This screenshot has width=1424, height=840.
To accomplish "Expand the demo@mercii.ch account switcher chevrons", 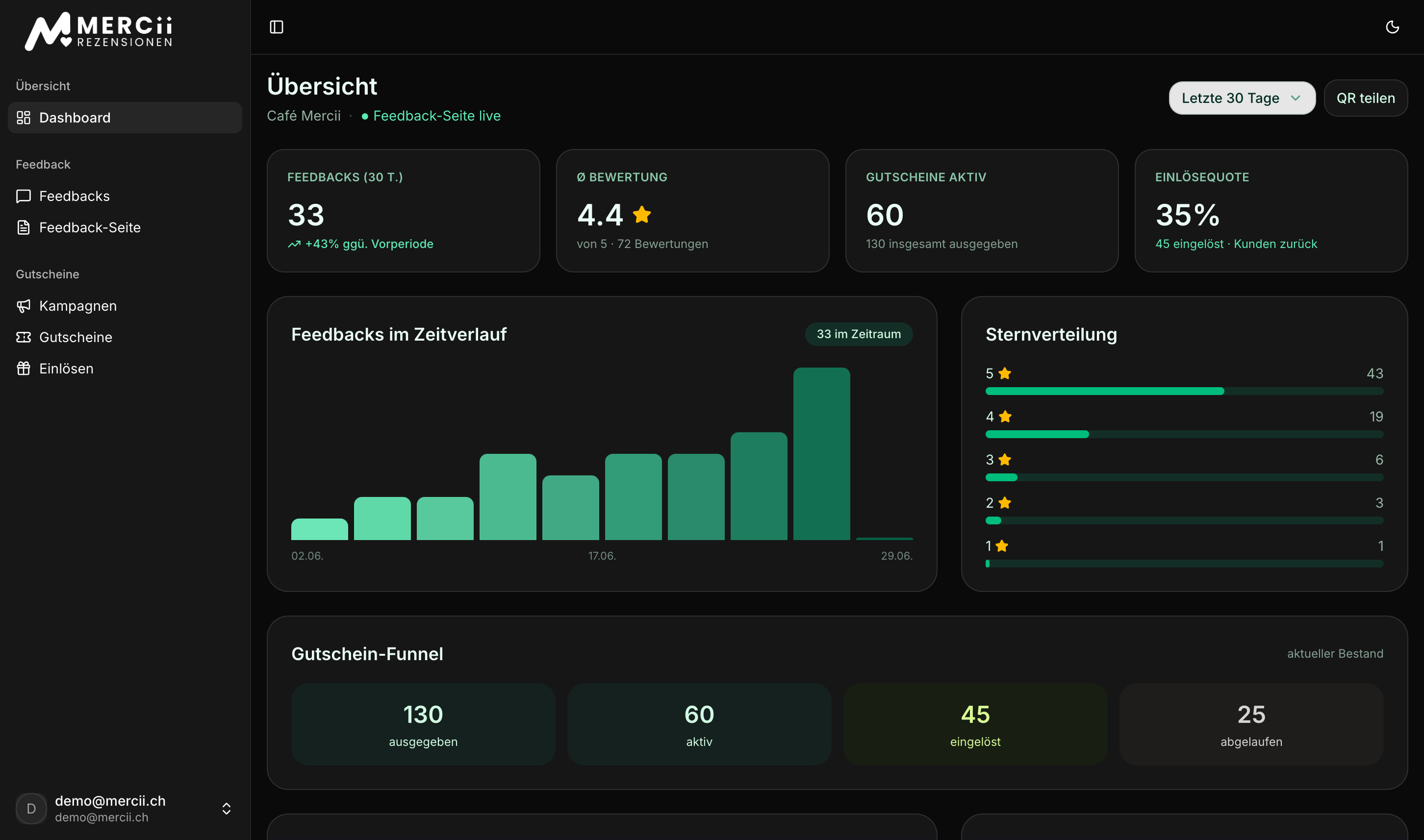I will [x=227, y=808].
